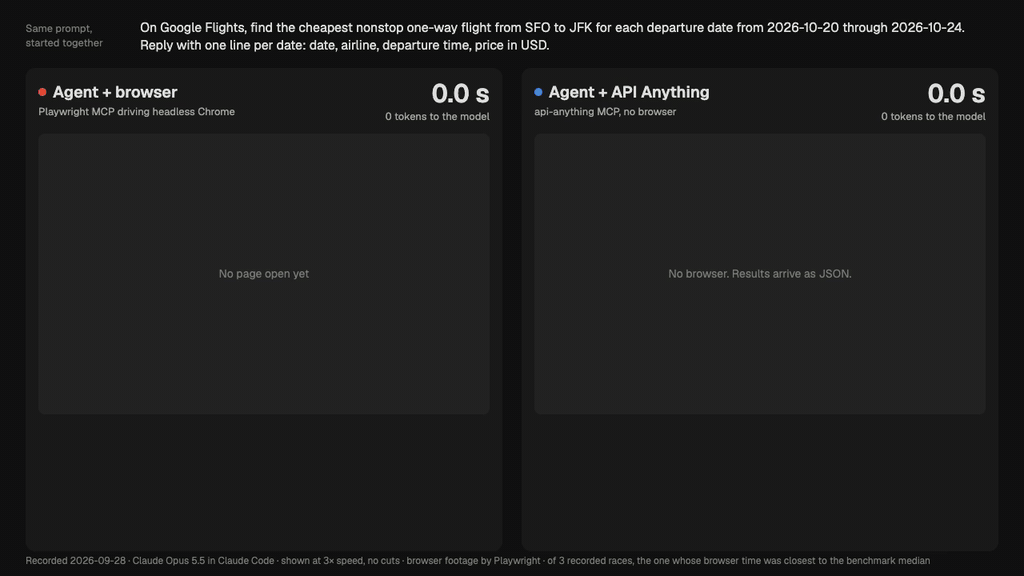Screen dimensions: 1024x576
Task: Click the 0.0 s timer in API Anything panel
Action: point(956,93)
